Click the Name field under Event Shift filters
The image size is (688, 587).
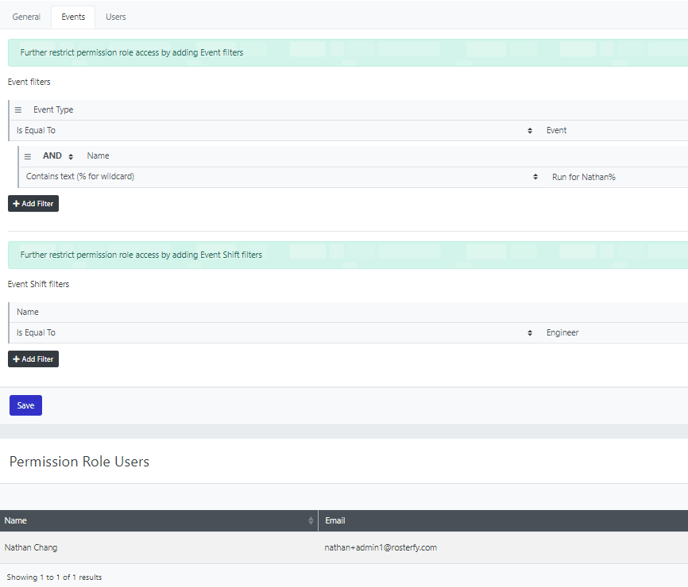(28, 312)
